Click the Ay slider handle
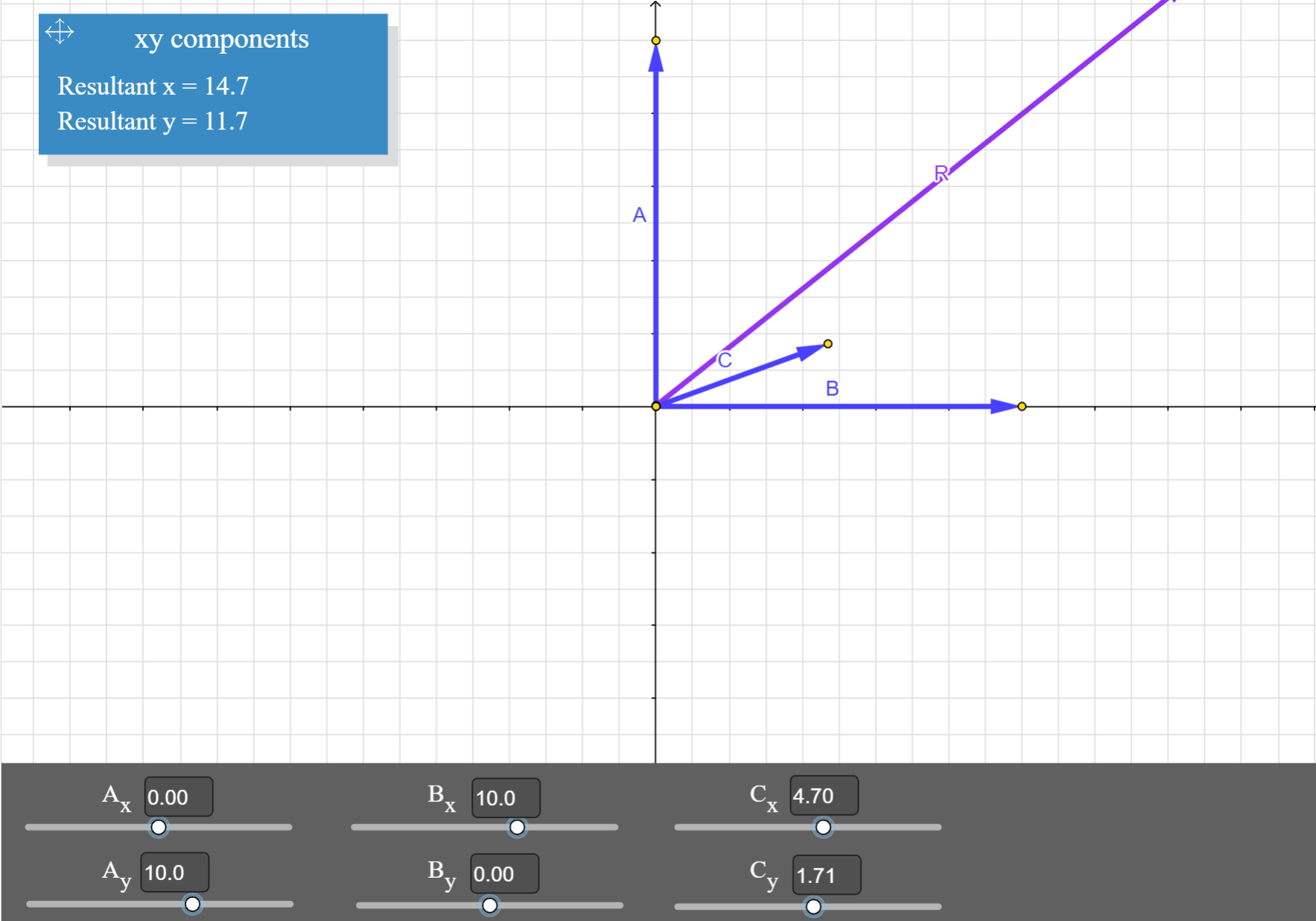 [x=194, y=903]
